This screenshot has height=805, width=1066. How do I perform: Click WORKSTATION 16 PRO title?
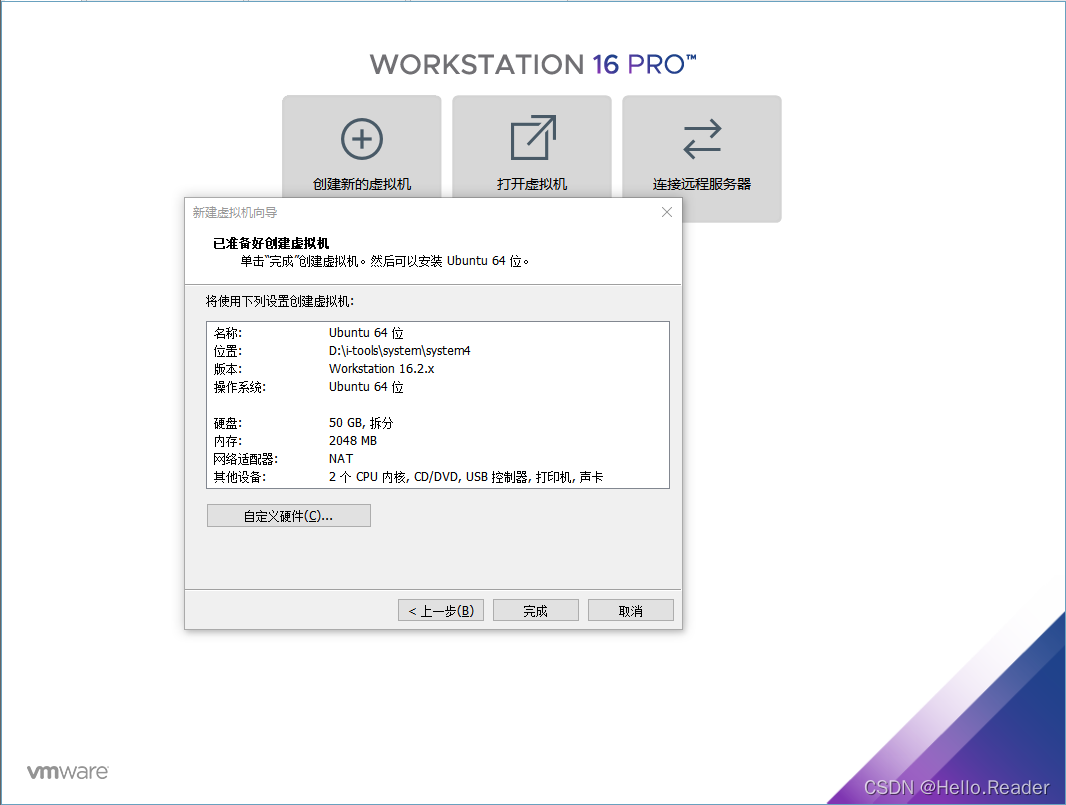(x=533, y=65)
